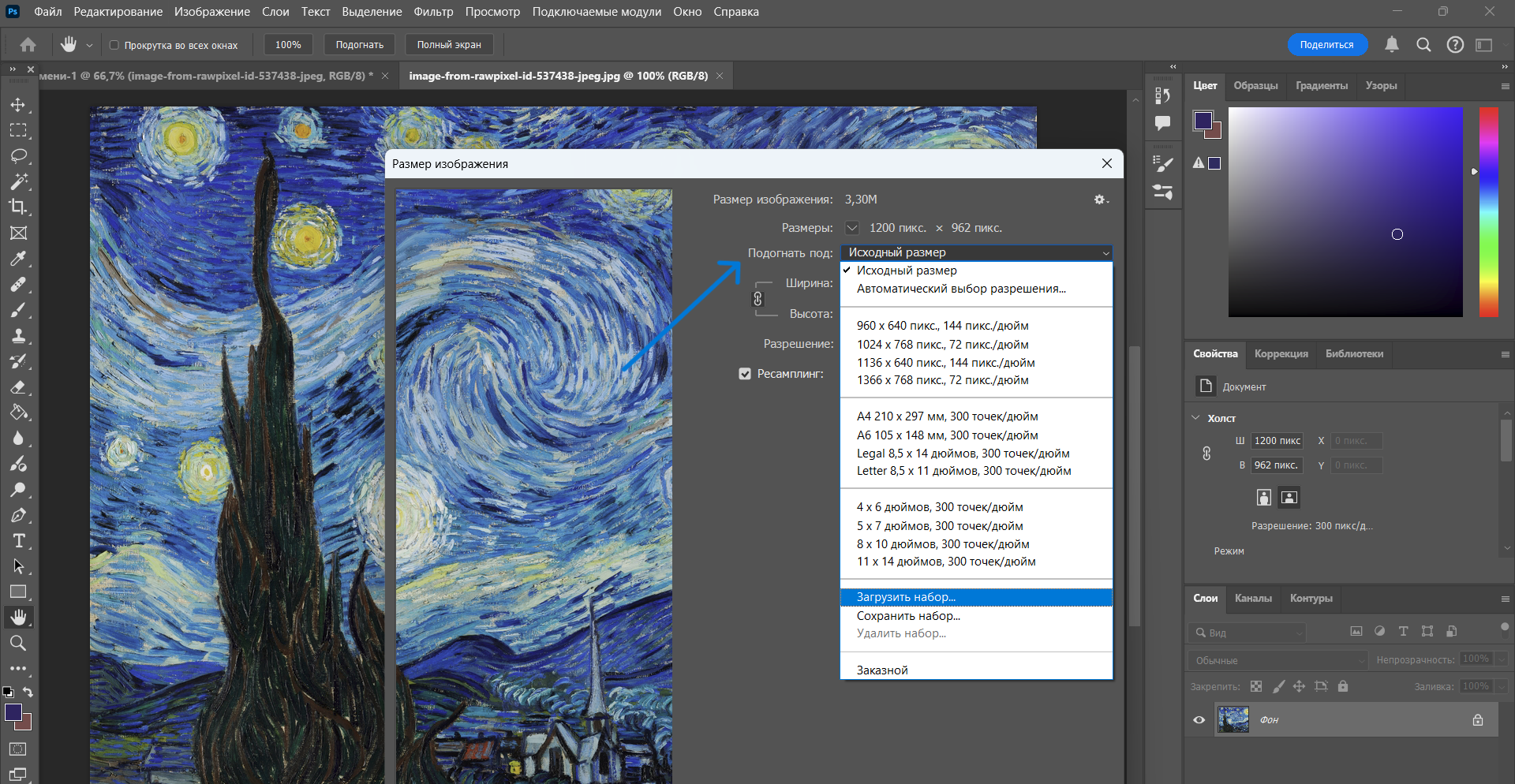Select the Eyedropper tool
Viewport: 1515px width, 784px height.
click(18, 259)
